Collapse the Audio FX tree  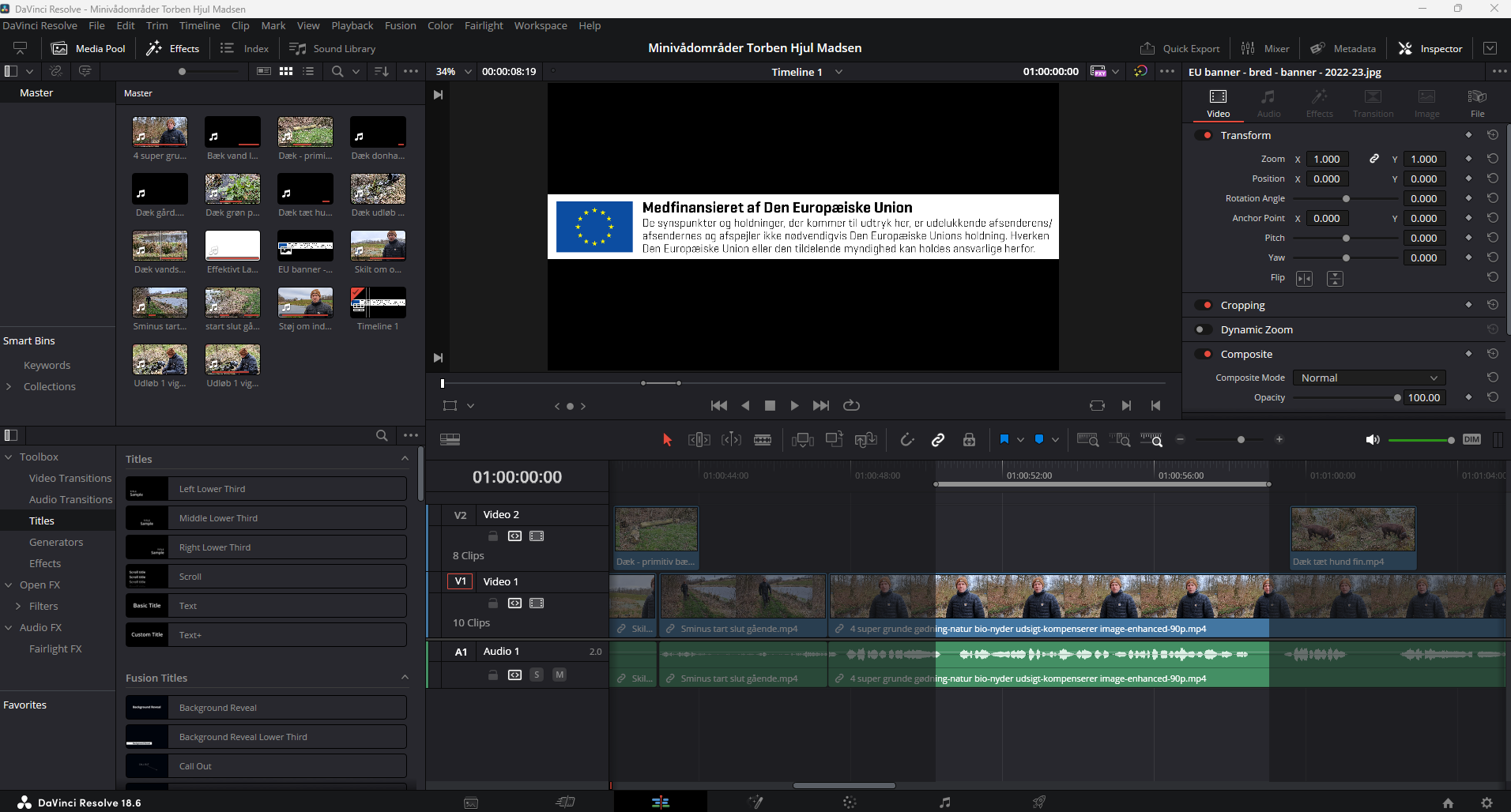pos(9,628)
